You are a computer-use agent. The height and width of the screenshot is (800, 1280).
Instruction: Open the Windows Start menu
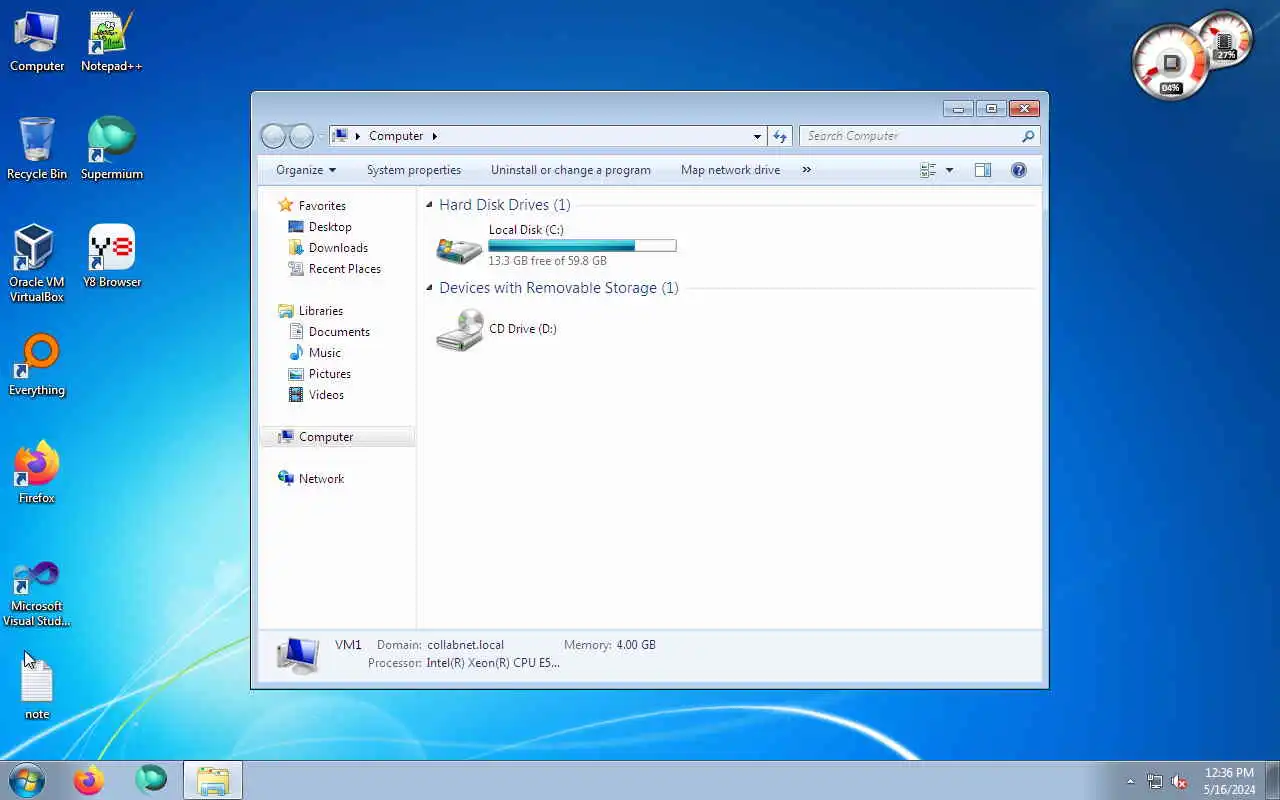pyautogui.click(x=26, y=780)
